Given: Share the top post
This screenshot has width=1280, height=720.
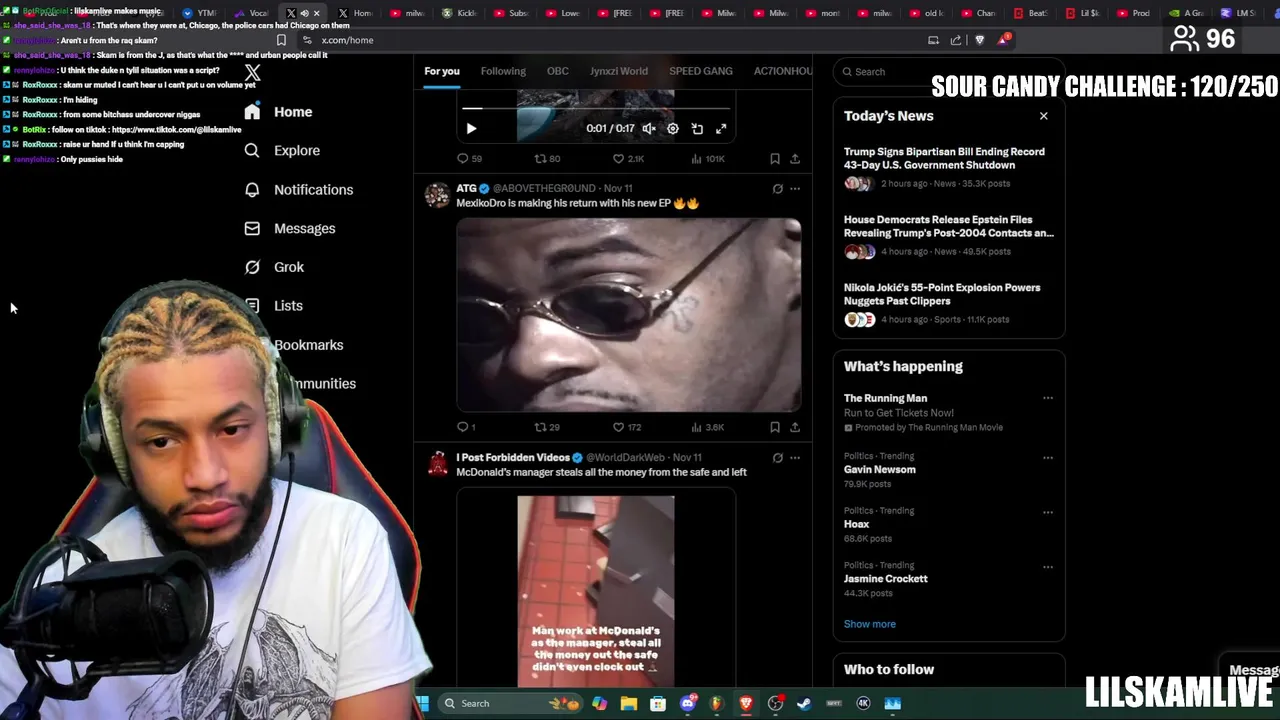Looking at the screenshot, I should point(795,158).
